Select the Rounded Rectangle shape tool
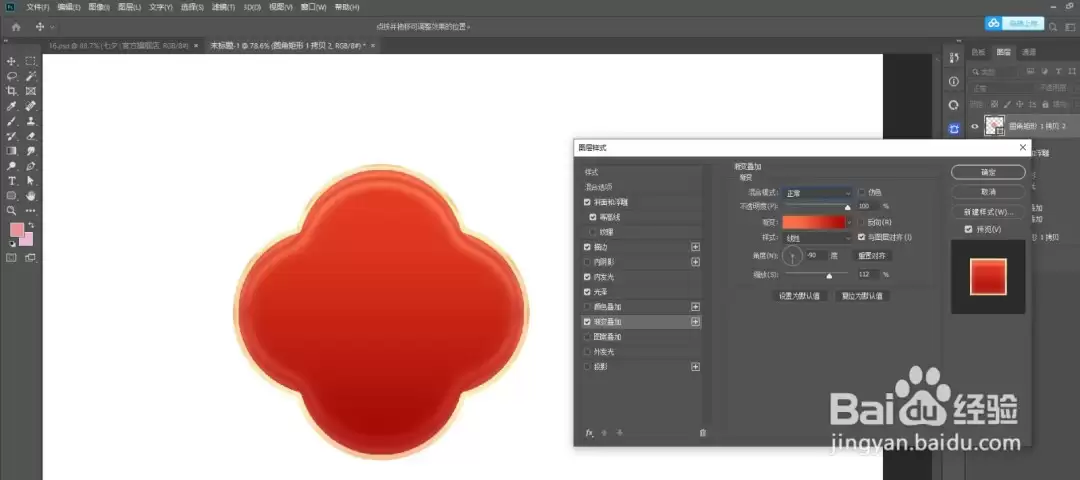Screen dimensions: 1080x480 click(12, 196)
